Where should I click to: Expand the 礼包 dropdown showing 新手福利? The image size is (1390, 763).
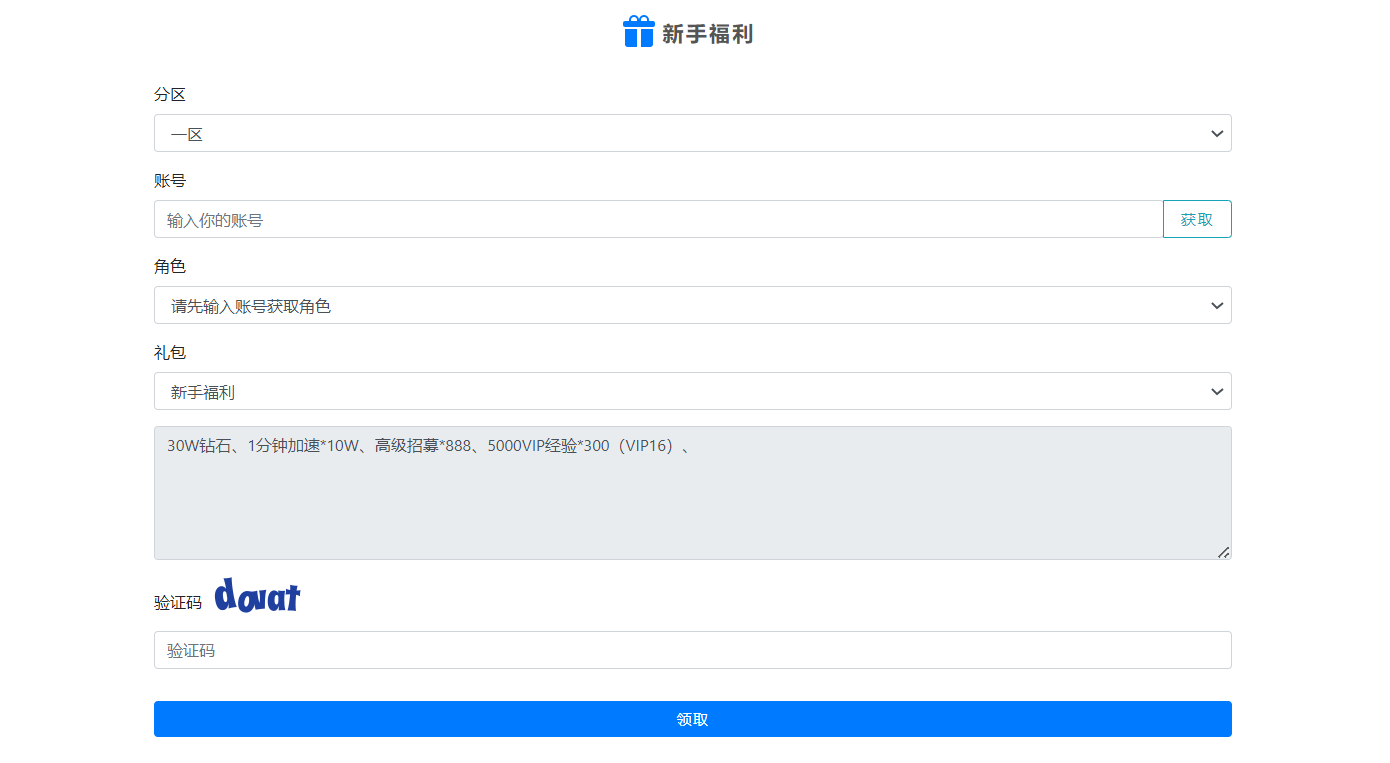click(x=680, y=391)
